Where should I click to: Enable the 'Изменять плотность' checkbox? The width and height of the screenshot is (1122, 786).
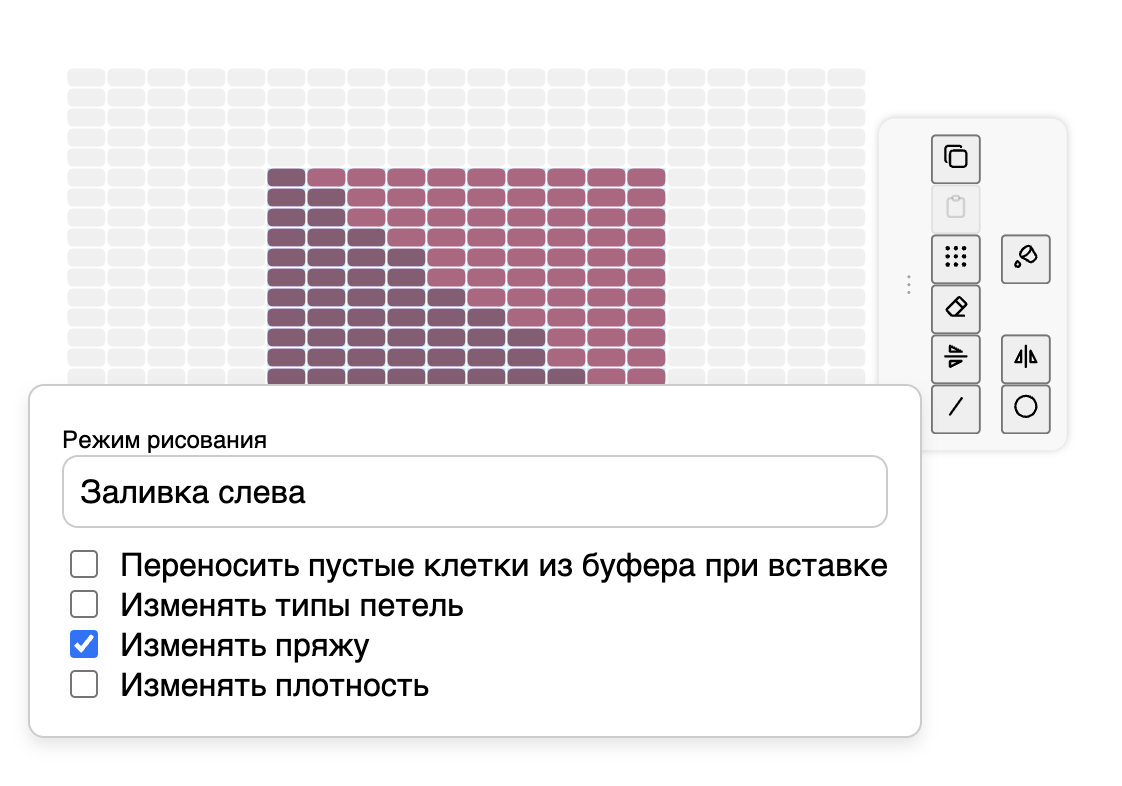[84, 684]
